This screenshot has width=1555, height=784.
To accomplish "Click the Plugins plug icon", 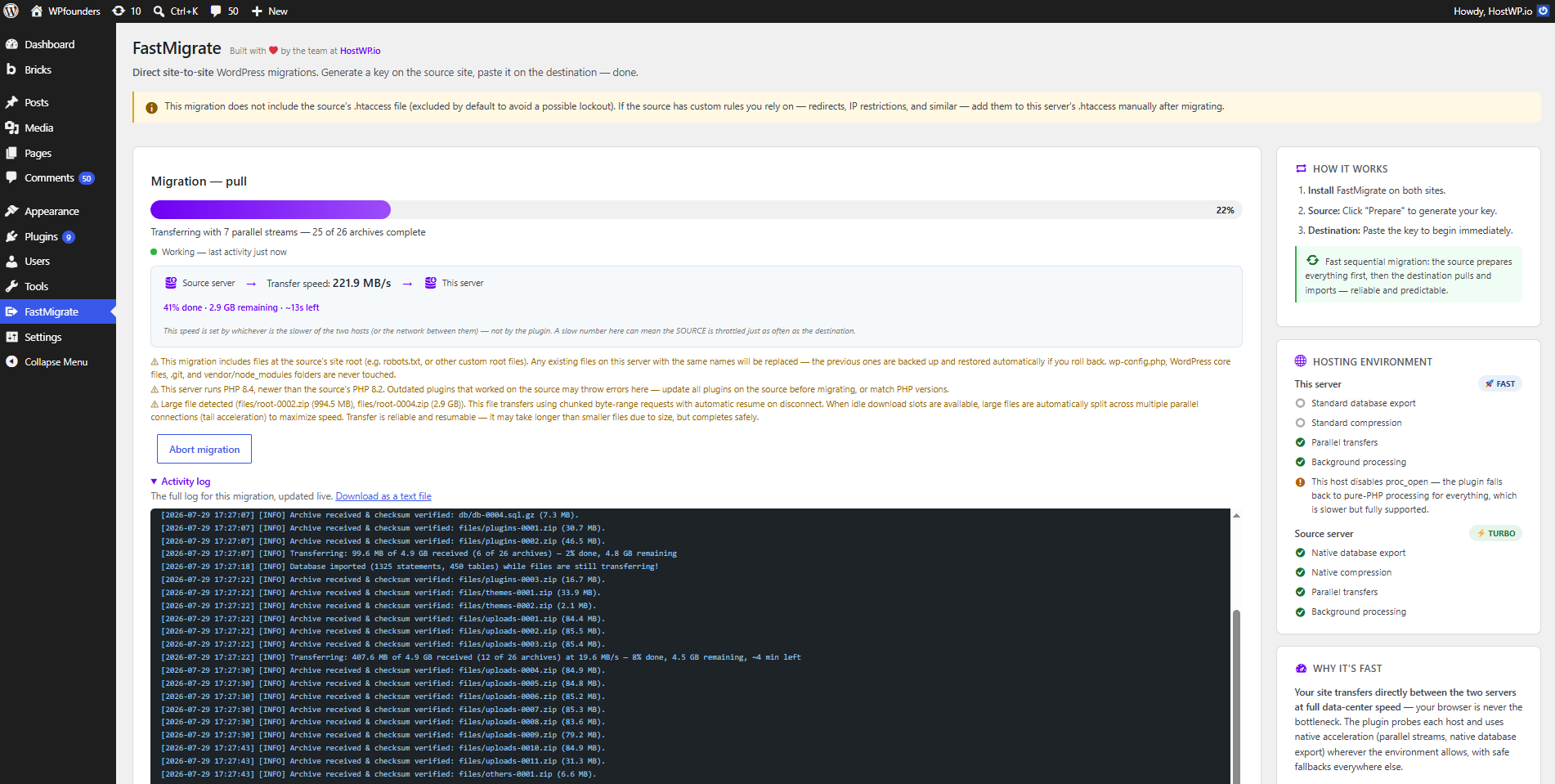I will point(11,236).
